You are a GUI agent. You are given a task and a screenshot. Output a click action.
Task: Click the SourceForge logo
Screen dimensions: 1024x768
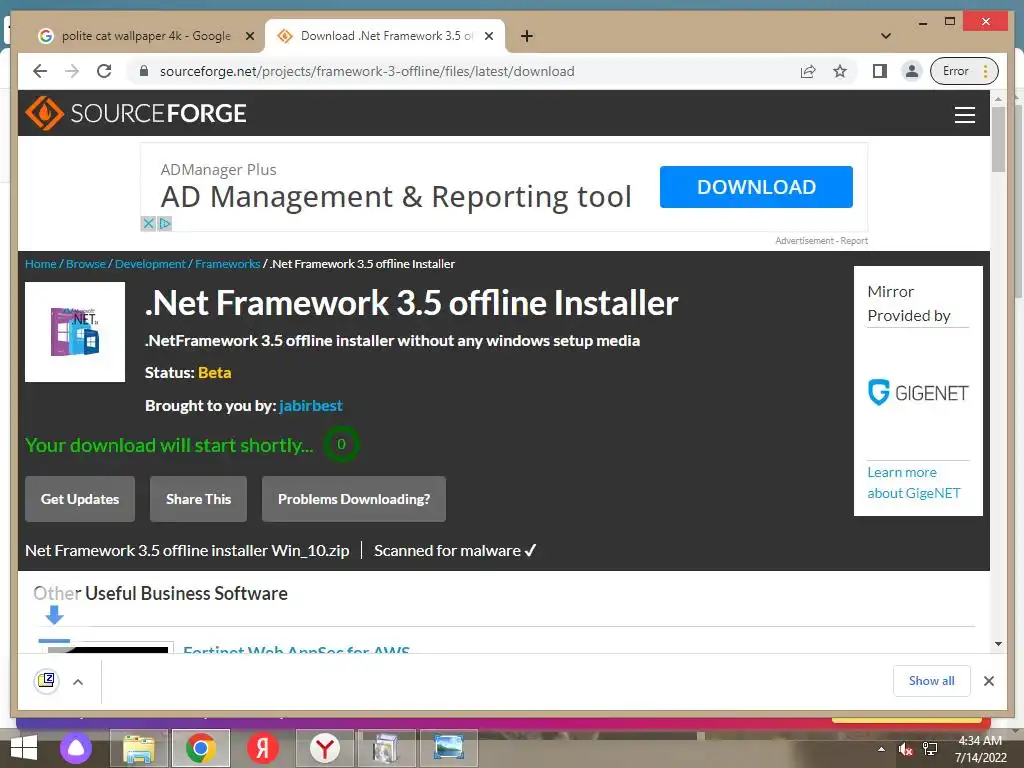coord(136,113)
